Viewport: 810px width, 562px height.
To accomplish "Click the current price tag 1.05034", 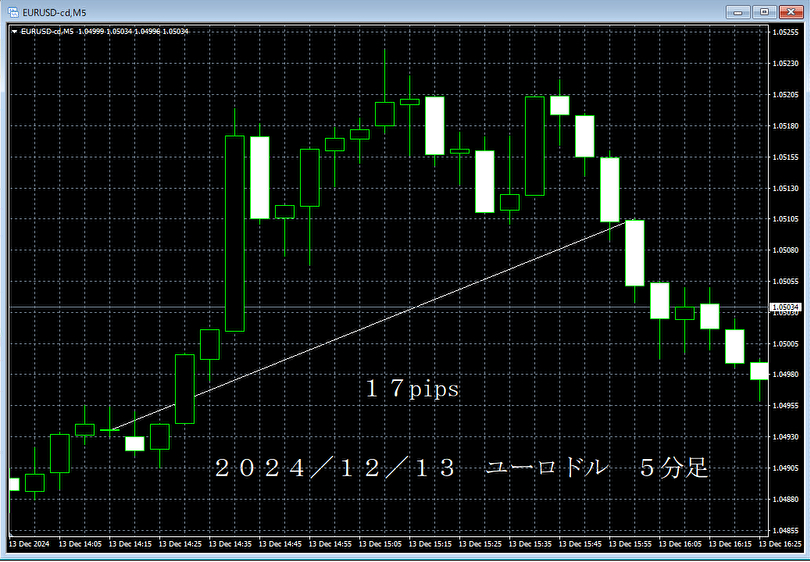I will click(785, 307).
